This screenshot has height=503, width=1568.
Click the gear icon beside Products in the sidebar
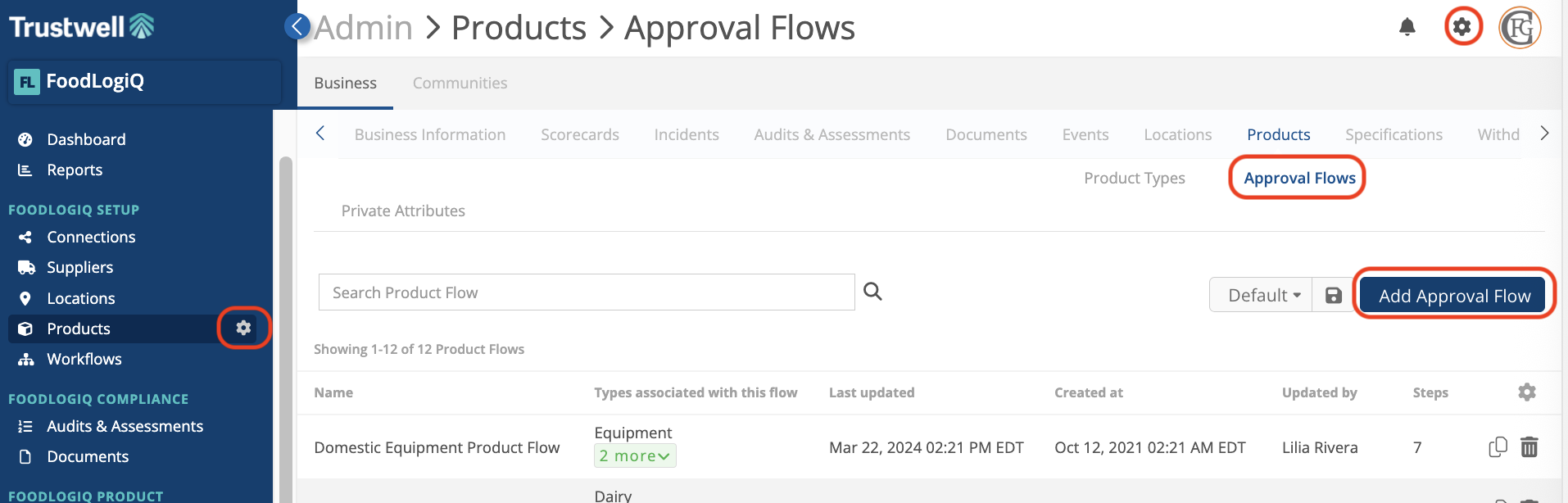(243, 328)
